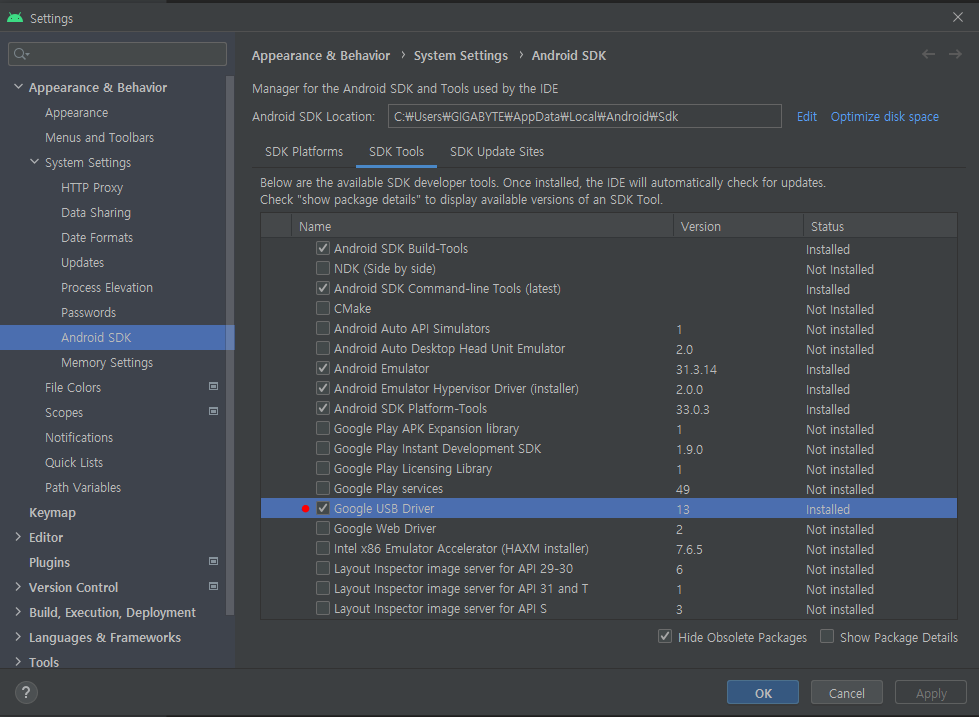Check the NDK (Side by side) checkbox
Image resolution: width=979 pixels, height=717 pixels.
coord(323,268)
